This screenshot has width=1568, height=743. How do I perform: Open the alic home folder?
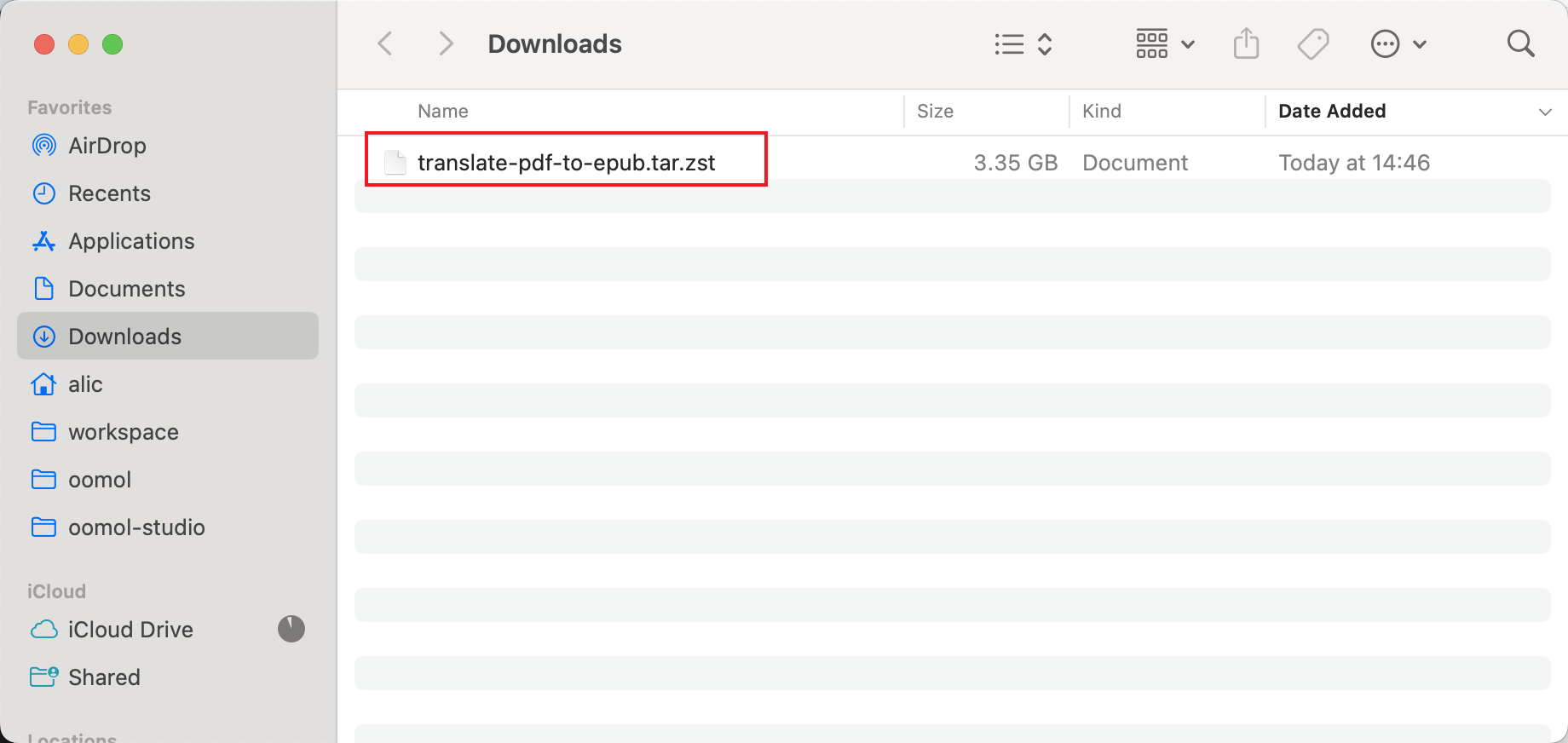(x=85, y=384)
